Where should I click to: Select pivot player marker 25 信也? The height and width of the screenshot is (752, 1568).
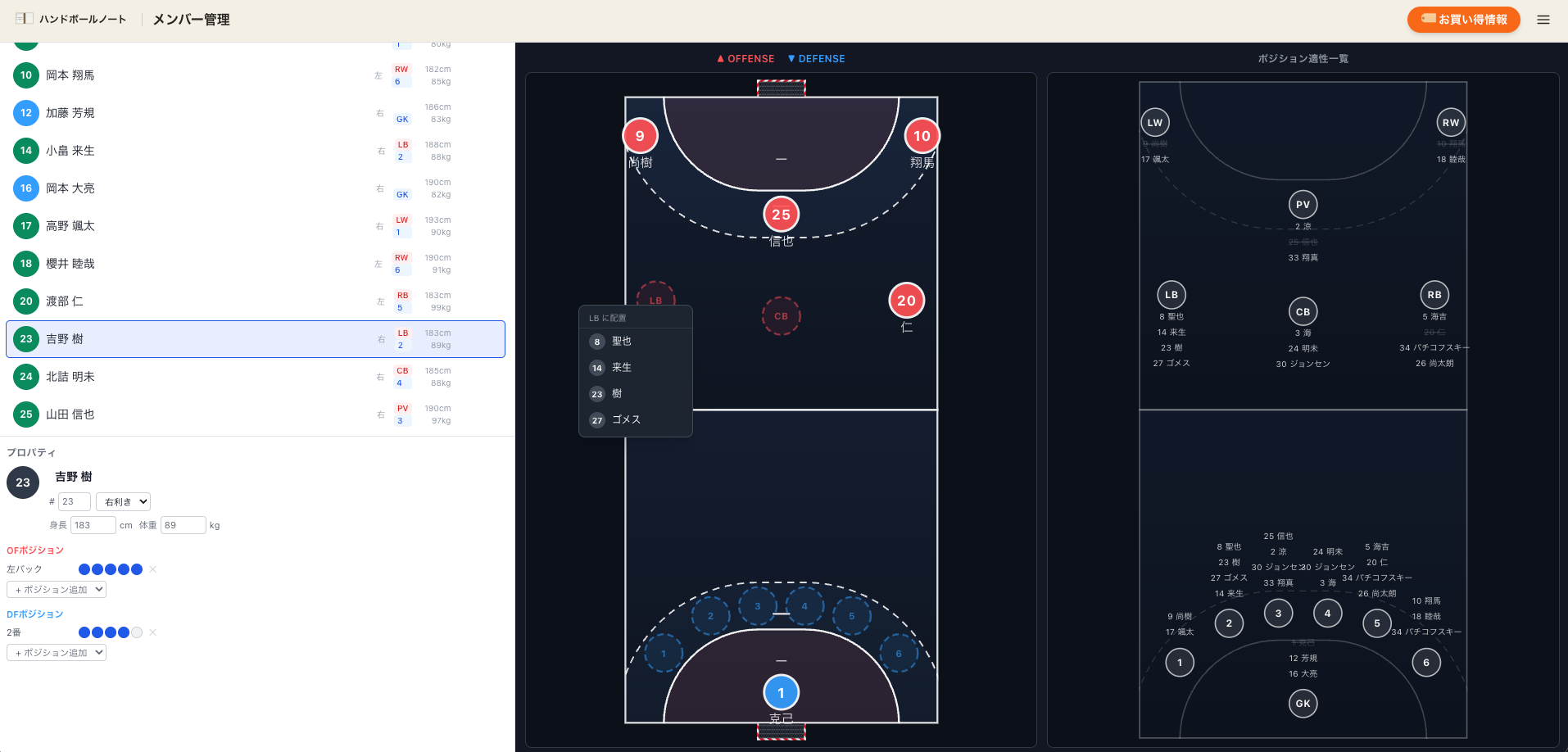point(781,215)
